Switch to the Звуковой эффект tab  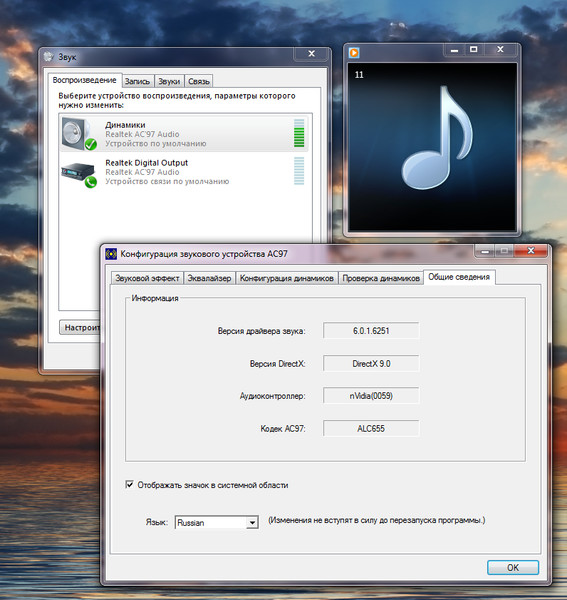click(x=147, y=278)
